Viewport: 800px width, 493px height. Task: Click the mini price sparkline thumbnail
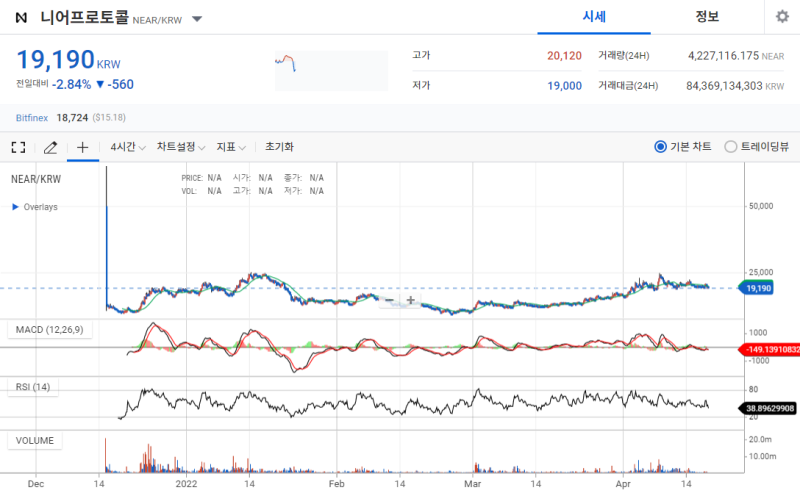click(x=331, y=70)
